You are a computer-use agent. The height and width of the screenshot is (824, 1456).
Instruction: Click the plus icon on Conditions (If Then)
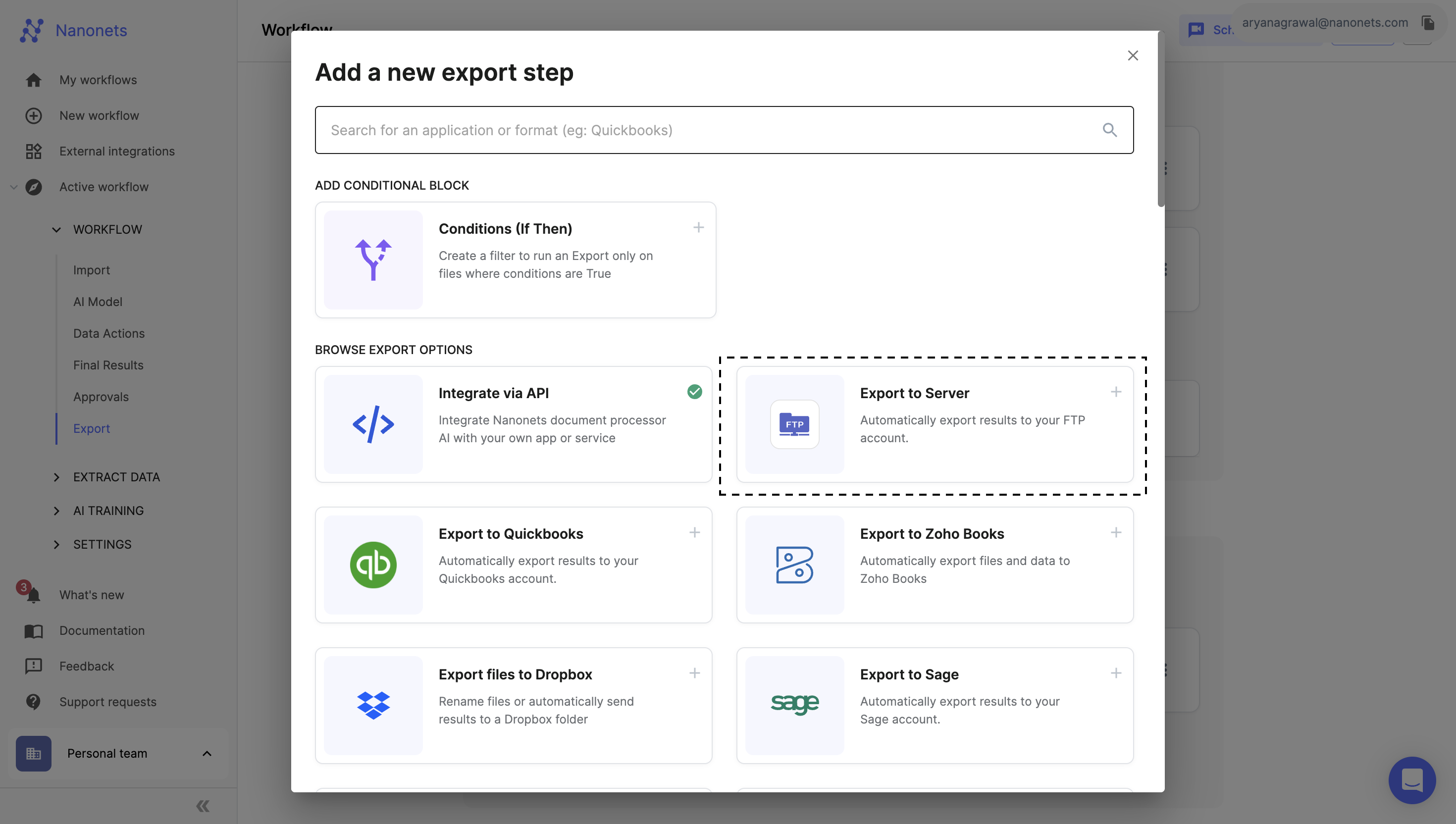(698, 227)
